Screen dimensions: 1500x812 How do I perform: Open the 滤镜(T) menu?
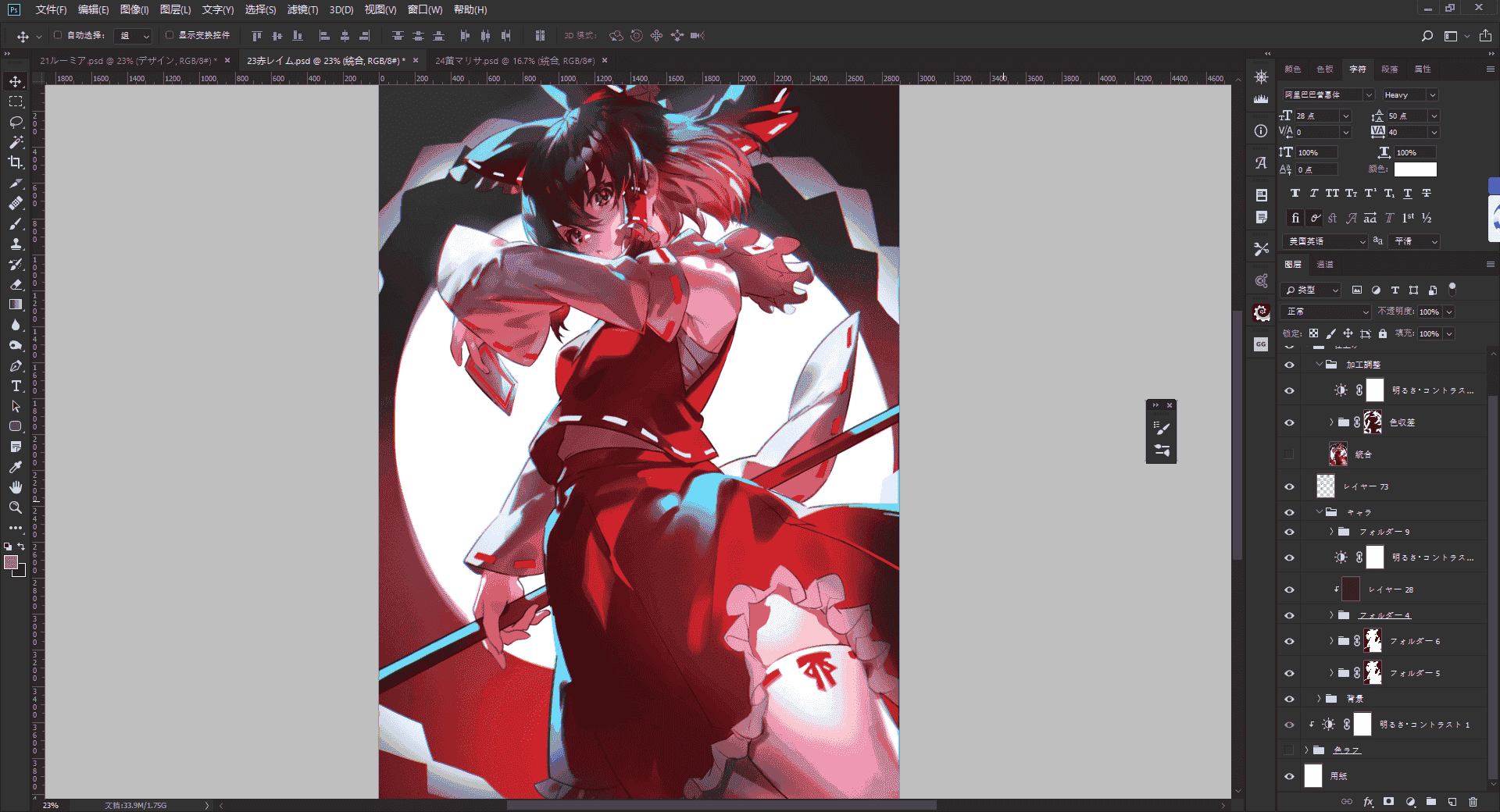[302, 9]
